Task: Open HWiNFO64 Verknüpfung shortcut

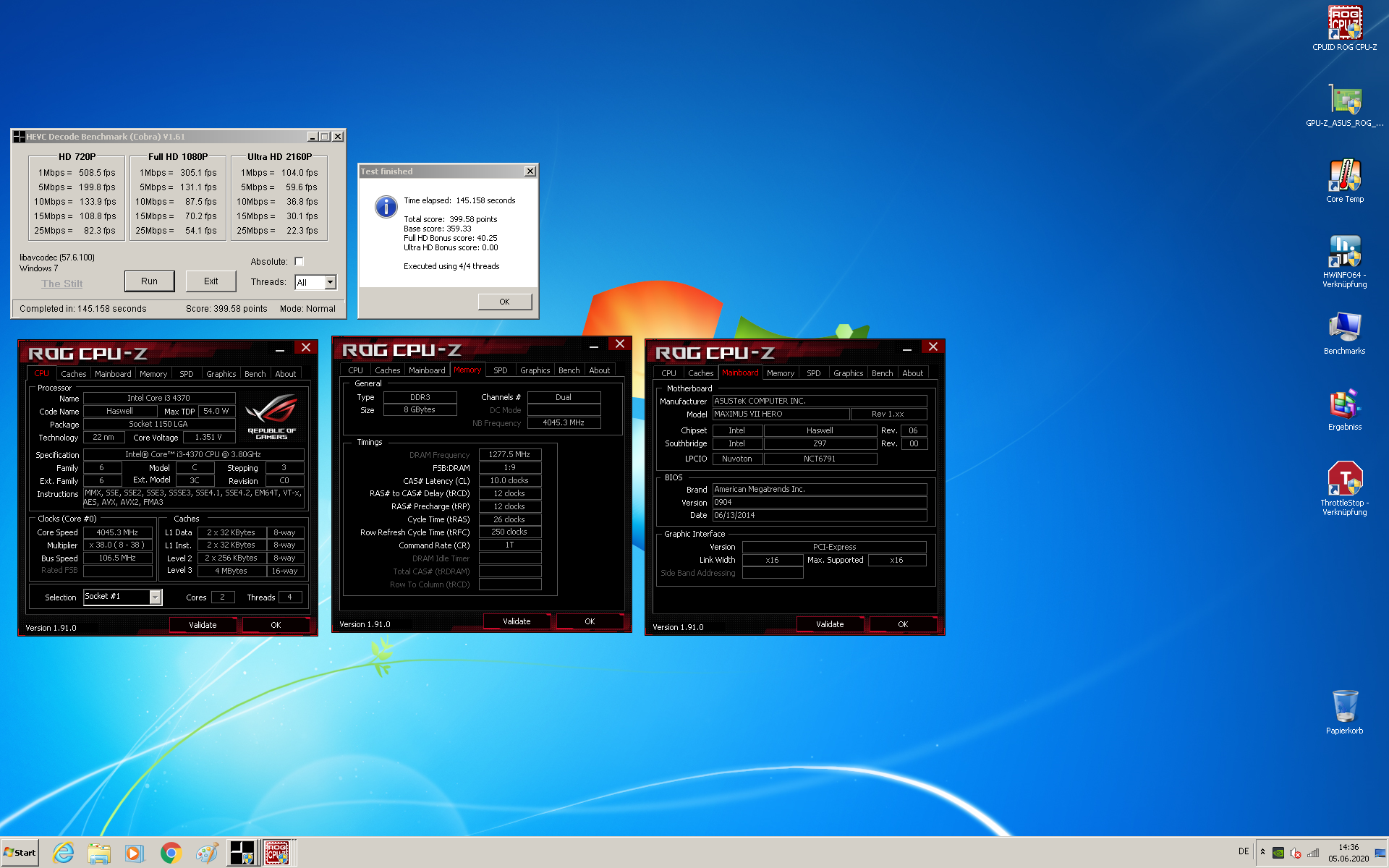Action: pyautogui.click(x=1344, y=260)
